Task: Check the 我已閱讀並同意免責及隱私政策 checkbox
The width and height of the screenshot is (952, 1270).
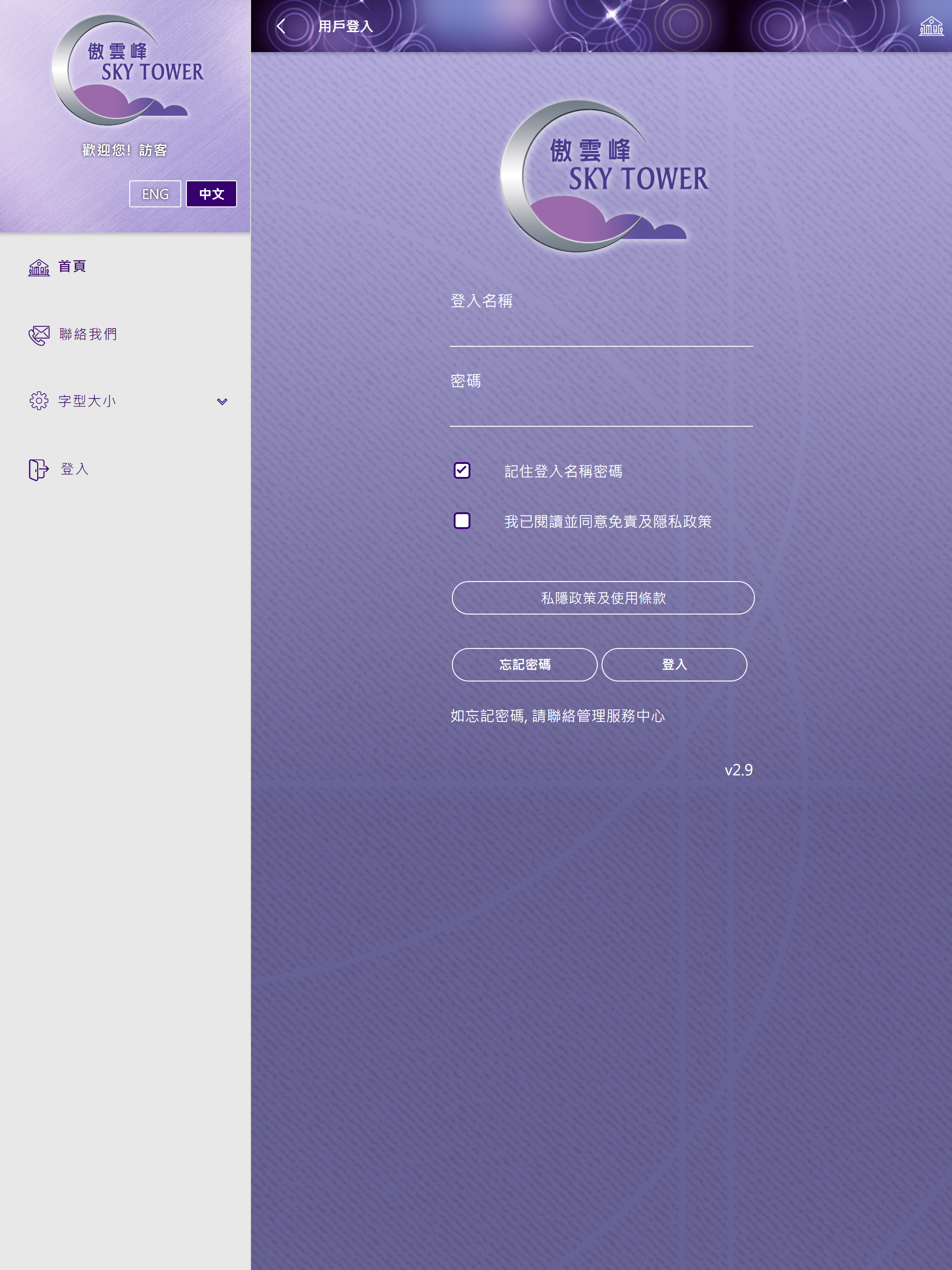Action: click(462, 521)
